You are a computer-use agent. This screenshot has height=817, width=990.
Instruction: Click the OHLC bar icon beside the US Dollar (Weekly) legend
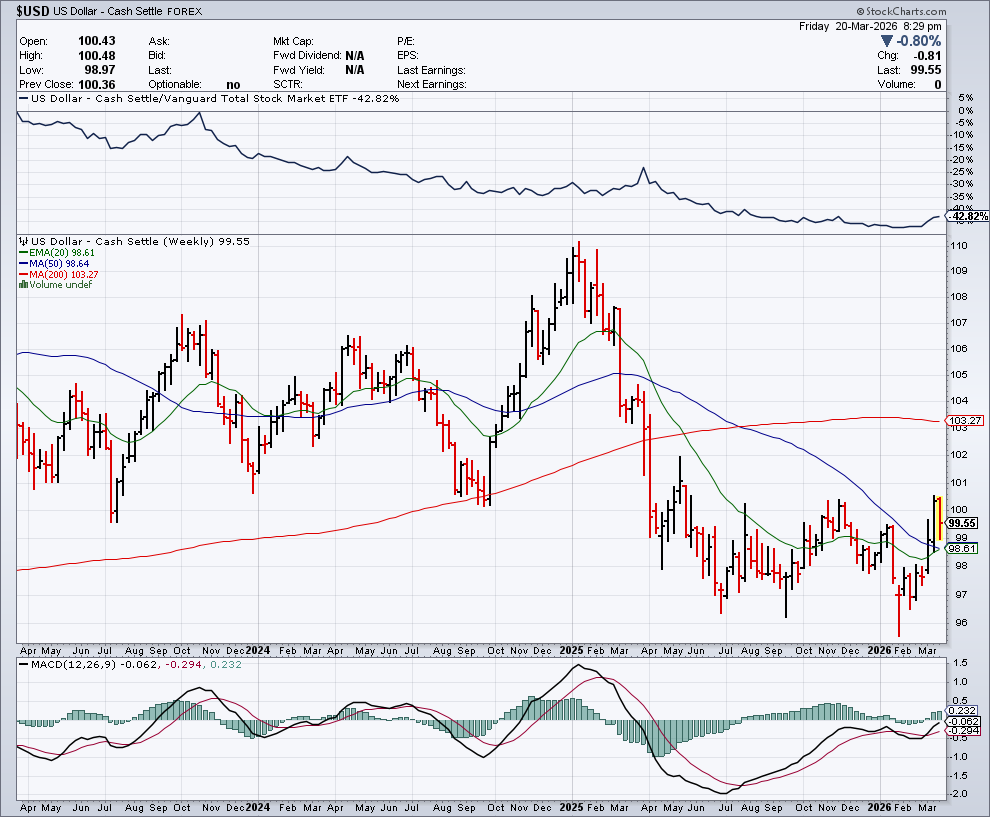click(23, 242)
